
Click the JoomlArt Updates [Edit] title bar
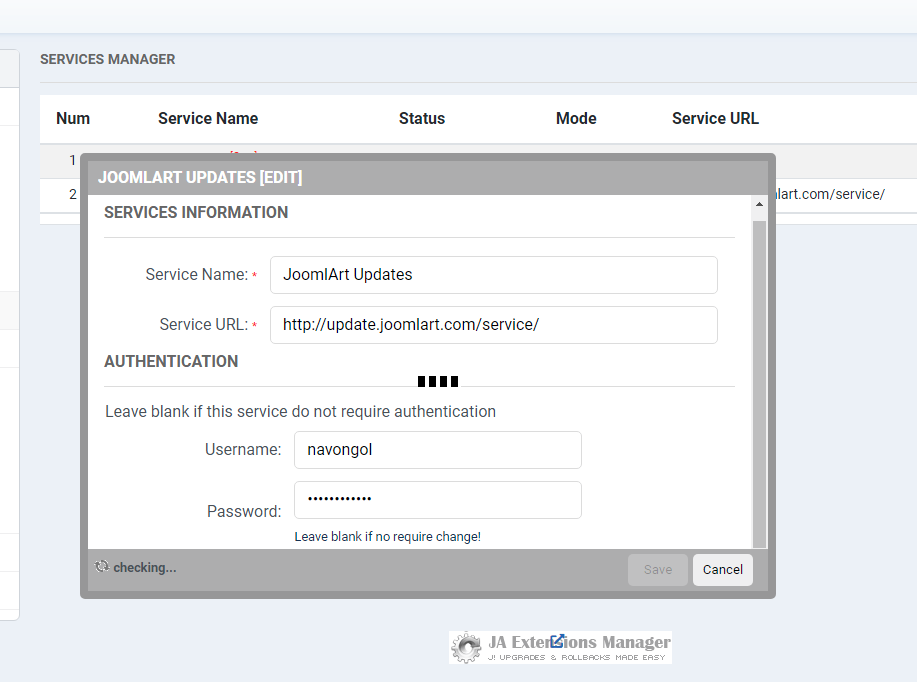[x=427, y=177]
